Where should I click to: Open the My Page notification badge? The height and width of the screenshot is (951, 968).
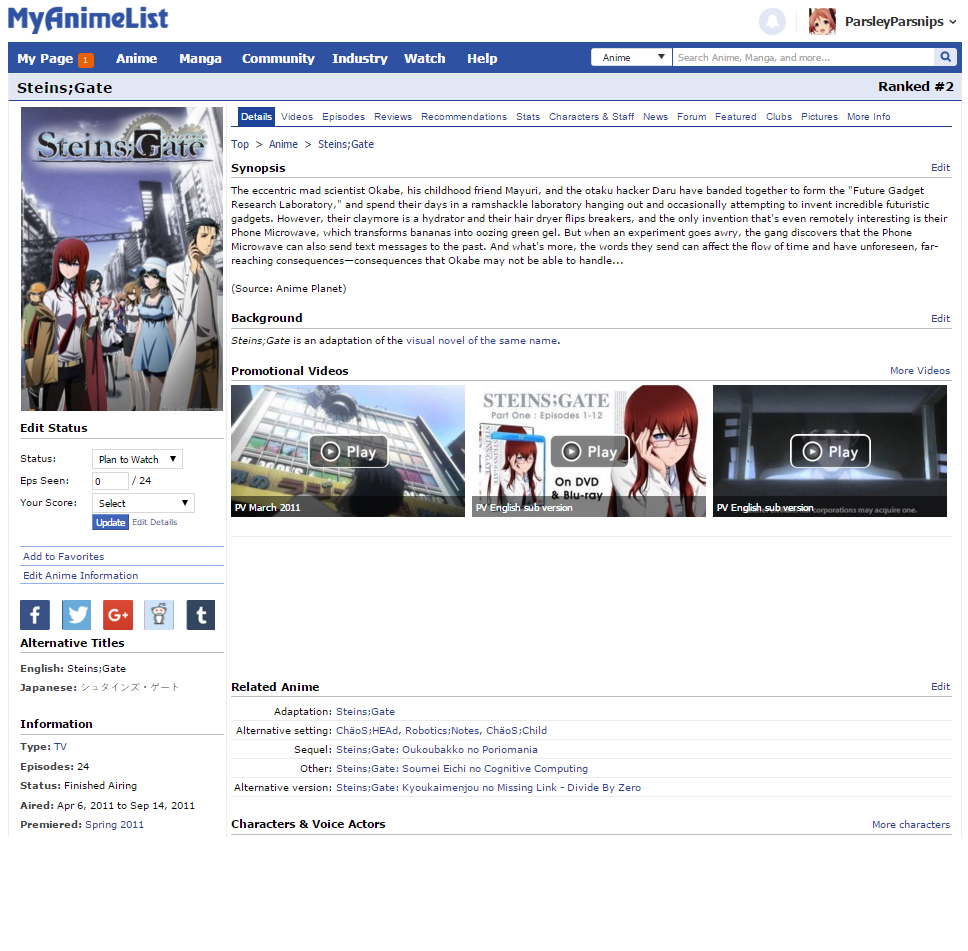click(x=86, y=60)
